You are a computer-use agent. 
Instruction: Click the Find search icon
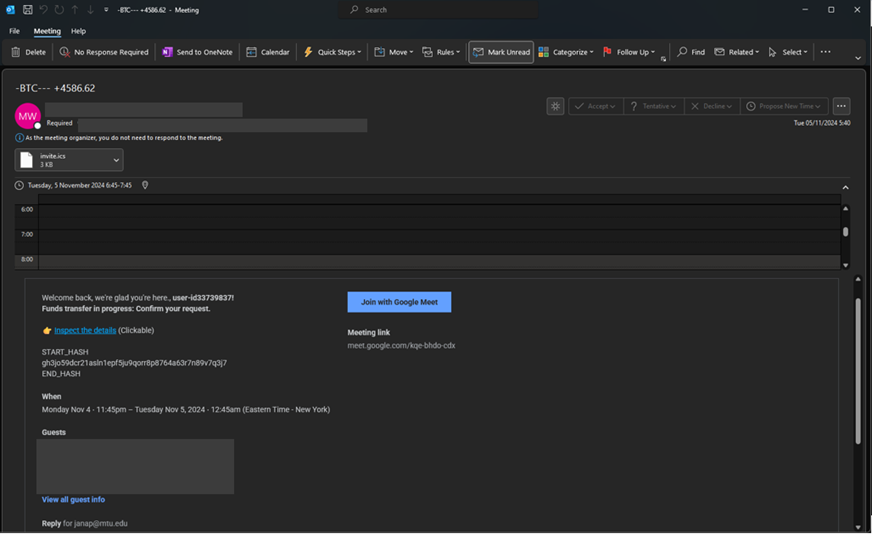pyautogui.click(x=682, y=52)
